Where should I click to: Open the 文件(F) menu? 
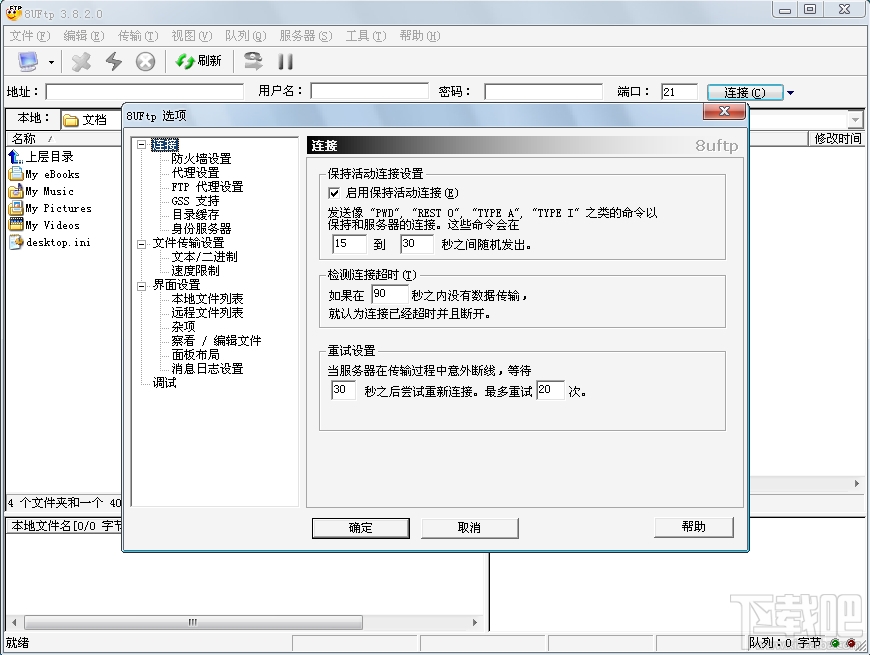[30, 36]
